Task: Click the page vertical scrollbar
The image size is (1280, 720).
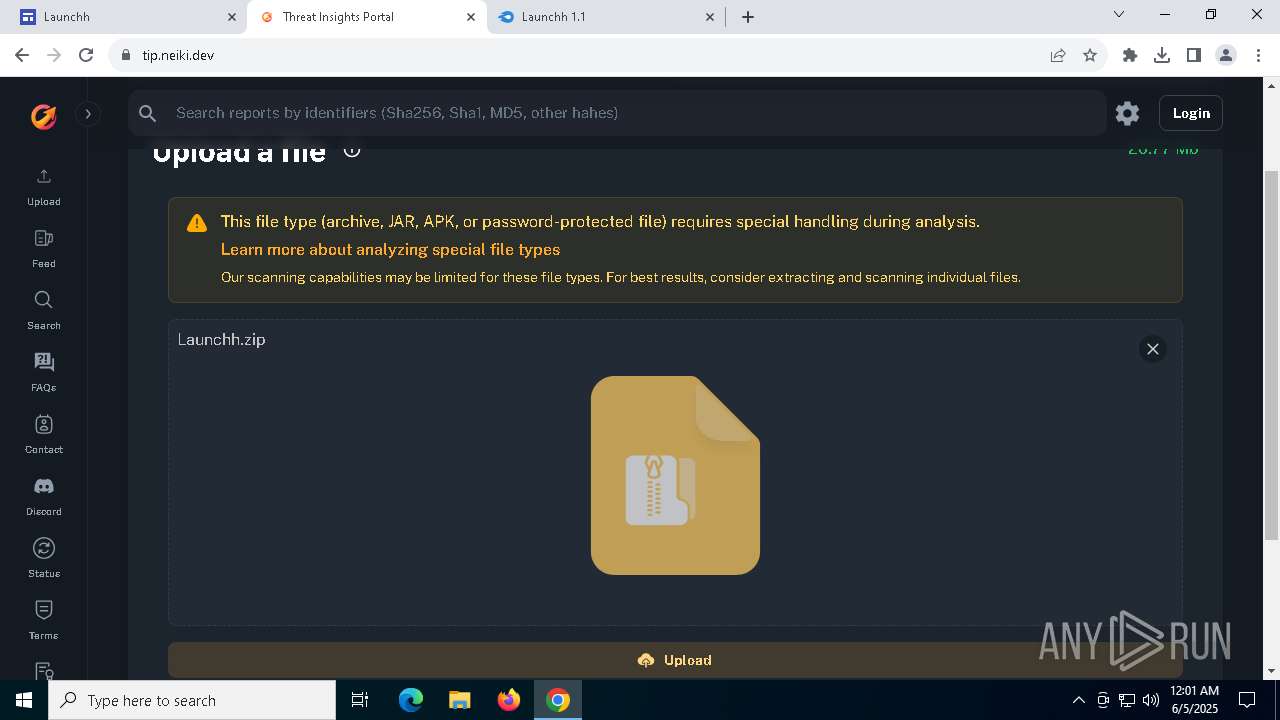Action: tap(1271, 355)
